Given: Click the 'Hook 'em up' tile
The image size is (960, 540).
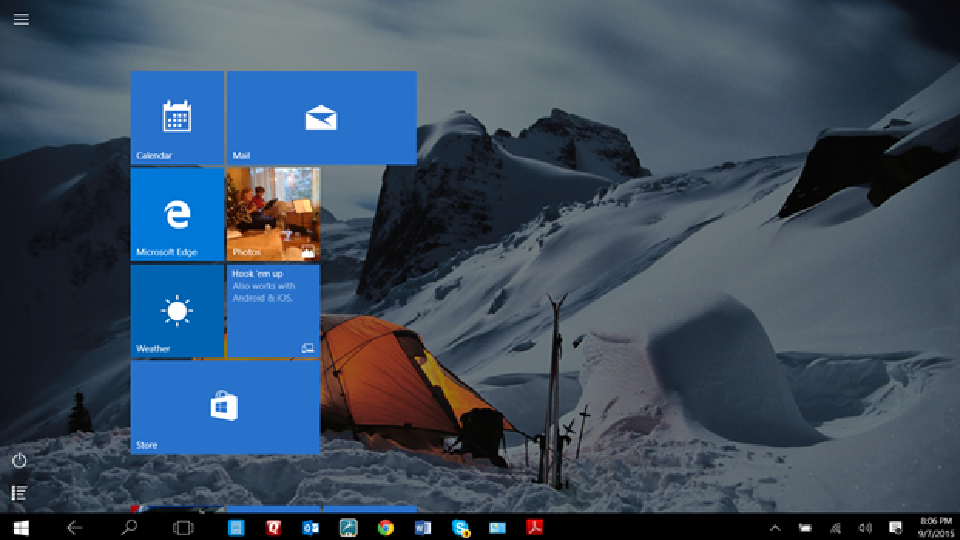Looking at the screenshot, I should [x=273, y=311].
